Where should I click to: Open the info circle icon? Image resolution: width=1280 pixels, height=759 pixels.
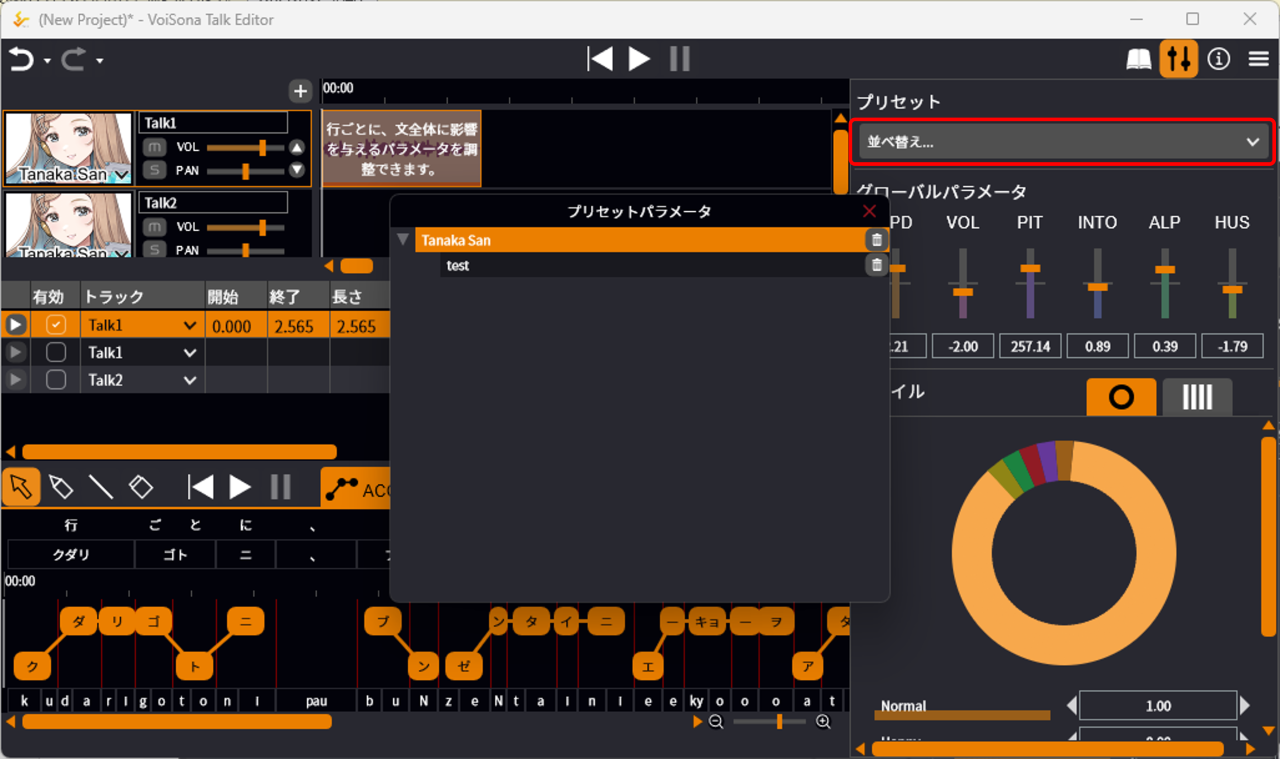click(1218, 60)
